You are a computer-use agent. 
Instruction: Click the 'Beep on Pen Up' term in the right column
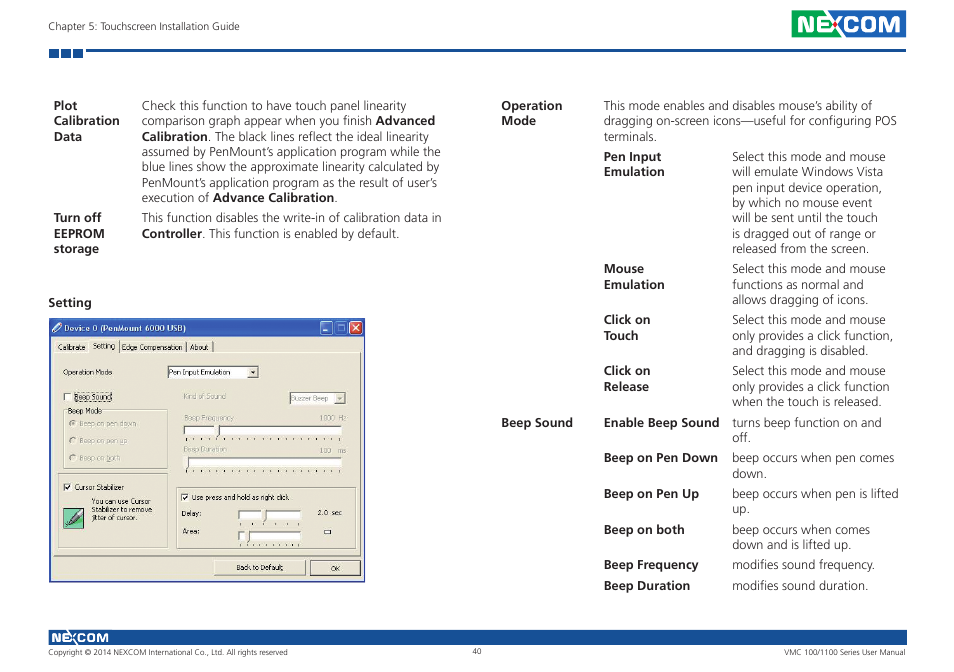651,494
